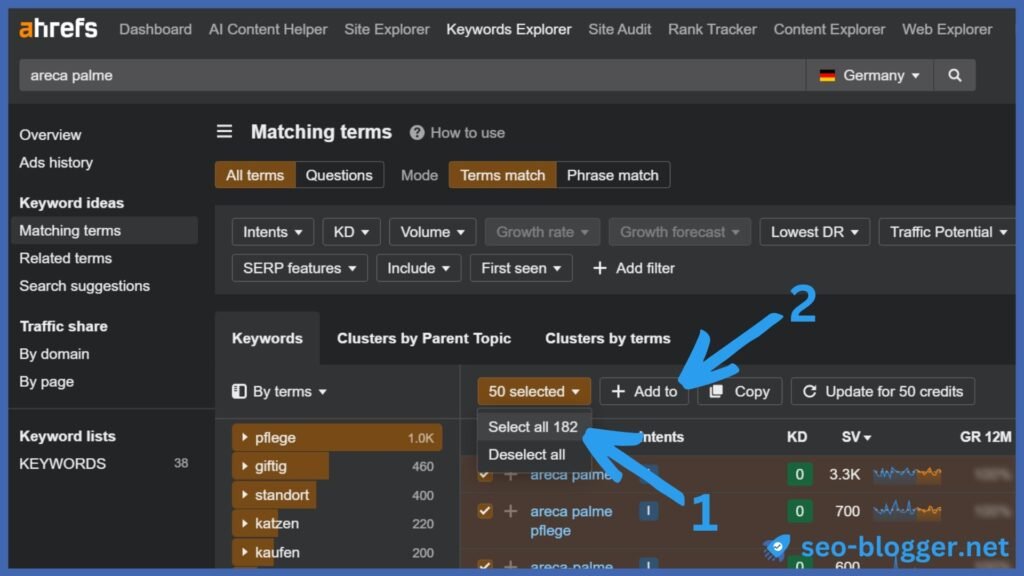This screenshot has width=1024, height=576.
Task: Open the Include filter dropdown
Action: (418, 268)
